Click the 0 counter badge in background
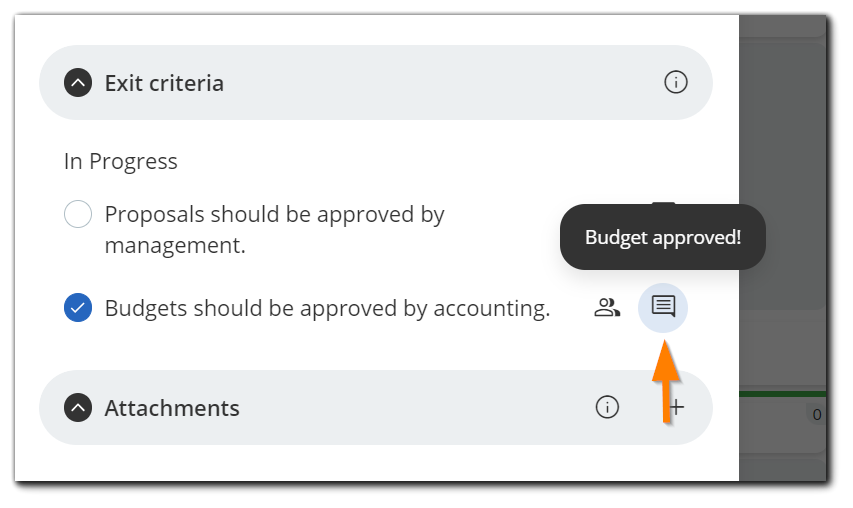Viewport: 853px width, 508px height. [x=816, y=414]
